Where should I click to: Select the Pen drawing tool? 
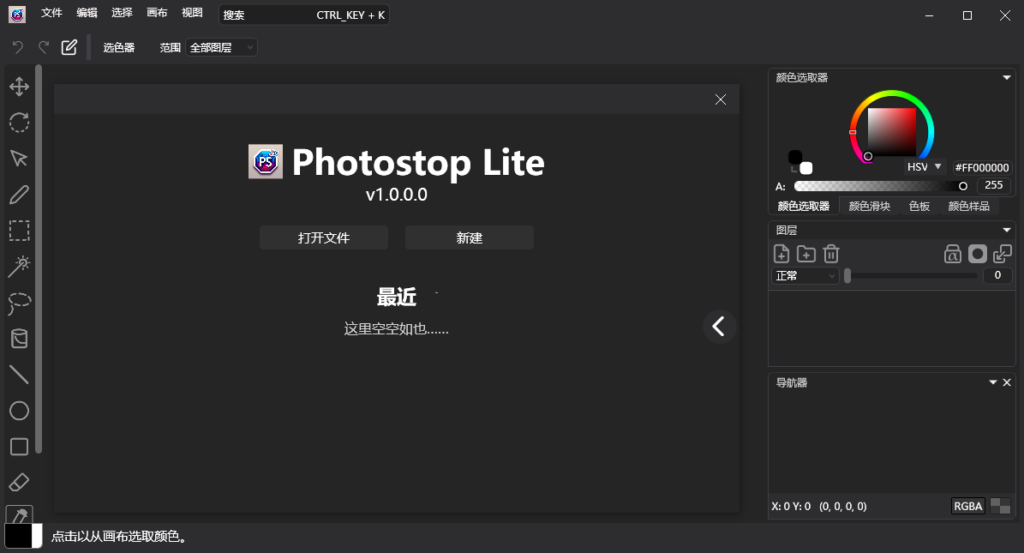19,195
